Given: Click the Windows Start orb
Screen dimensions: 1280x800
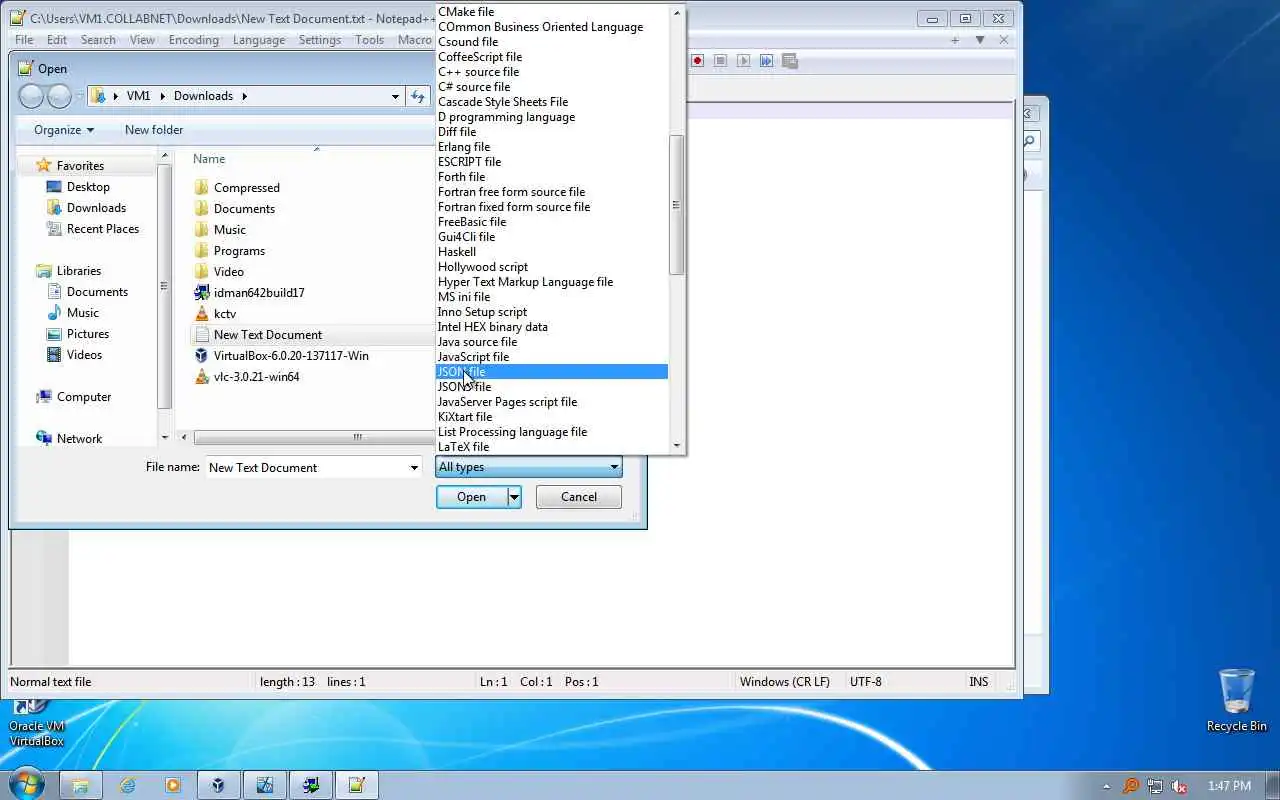Looking at the screenshot, I should [x=26, y=784].
